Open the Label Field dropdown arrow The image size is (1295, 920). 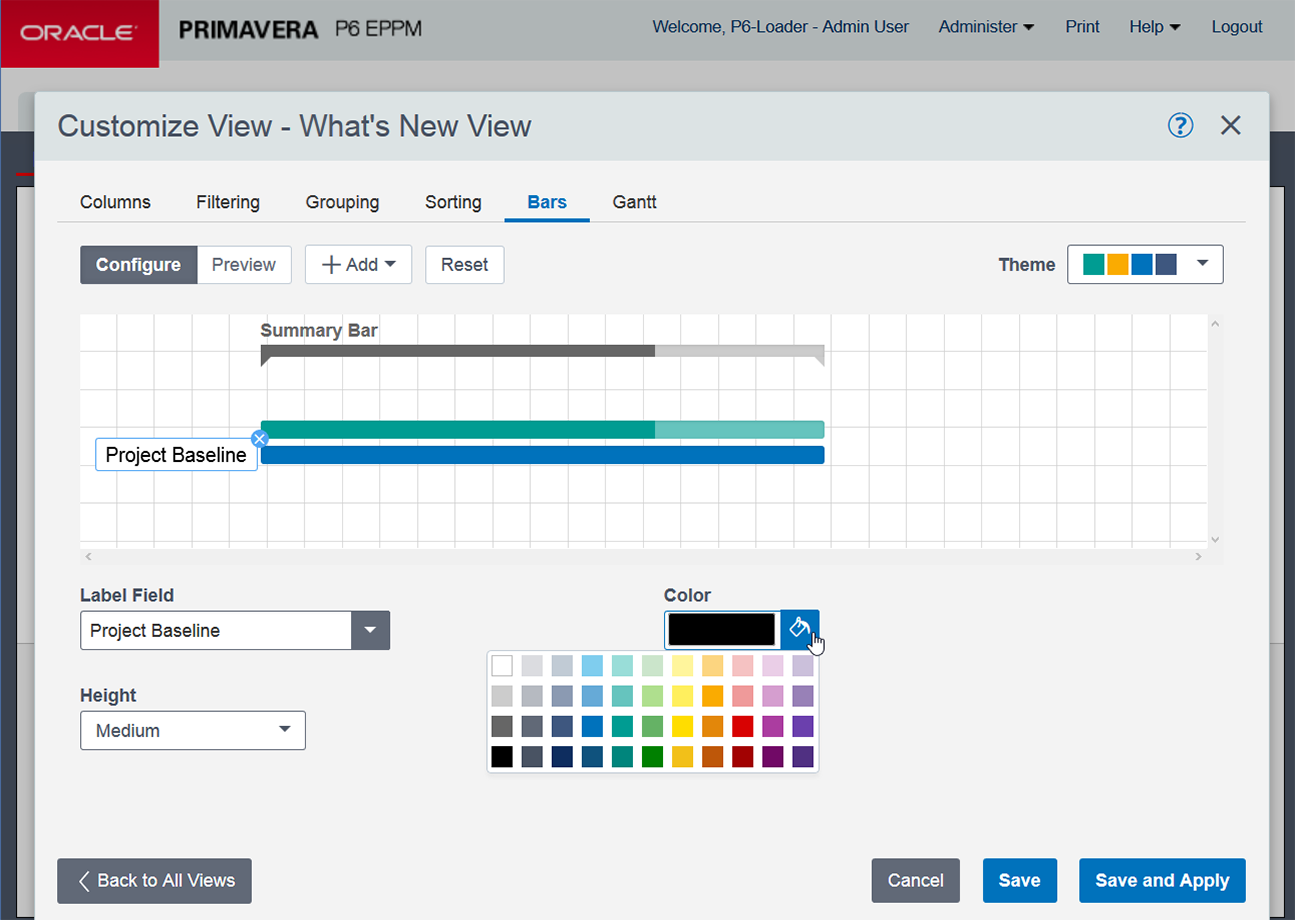point(370,631)
